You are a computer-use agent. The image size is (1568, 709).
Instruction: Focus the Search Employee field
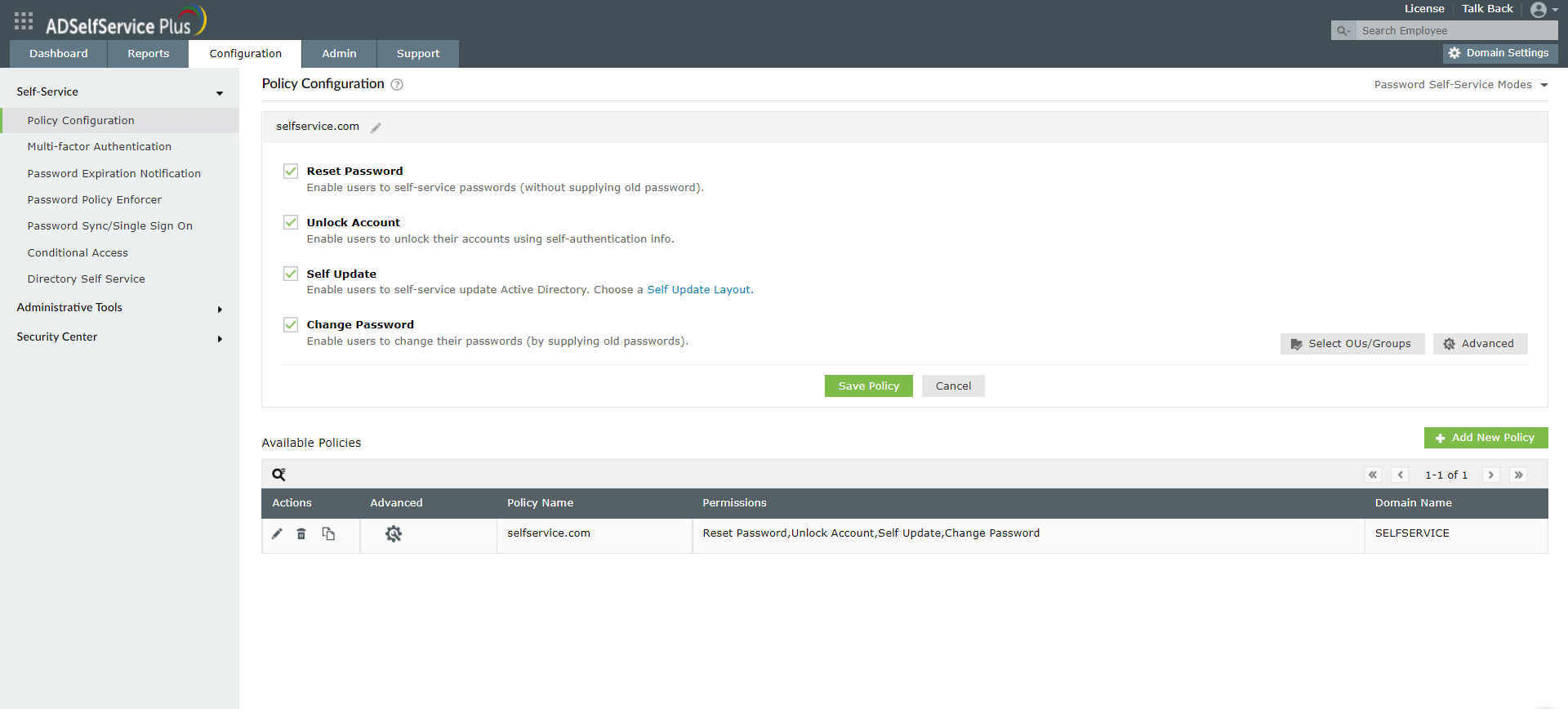tap(1456, 31)
